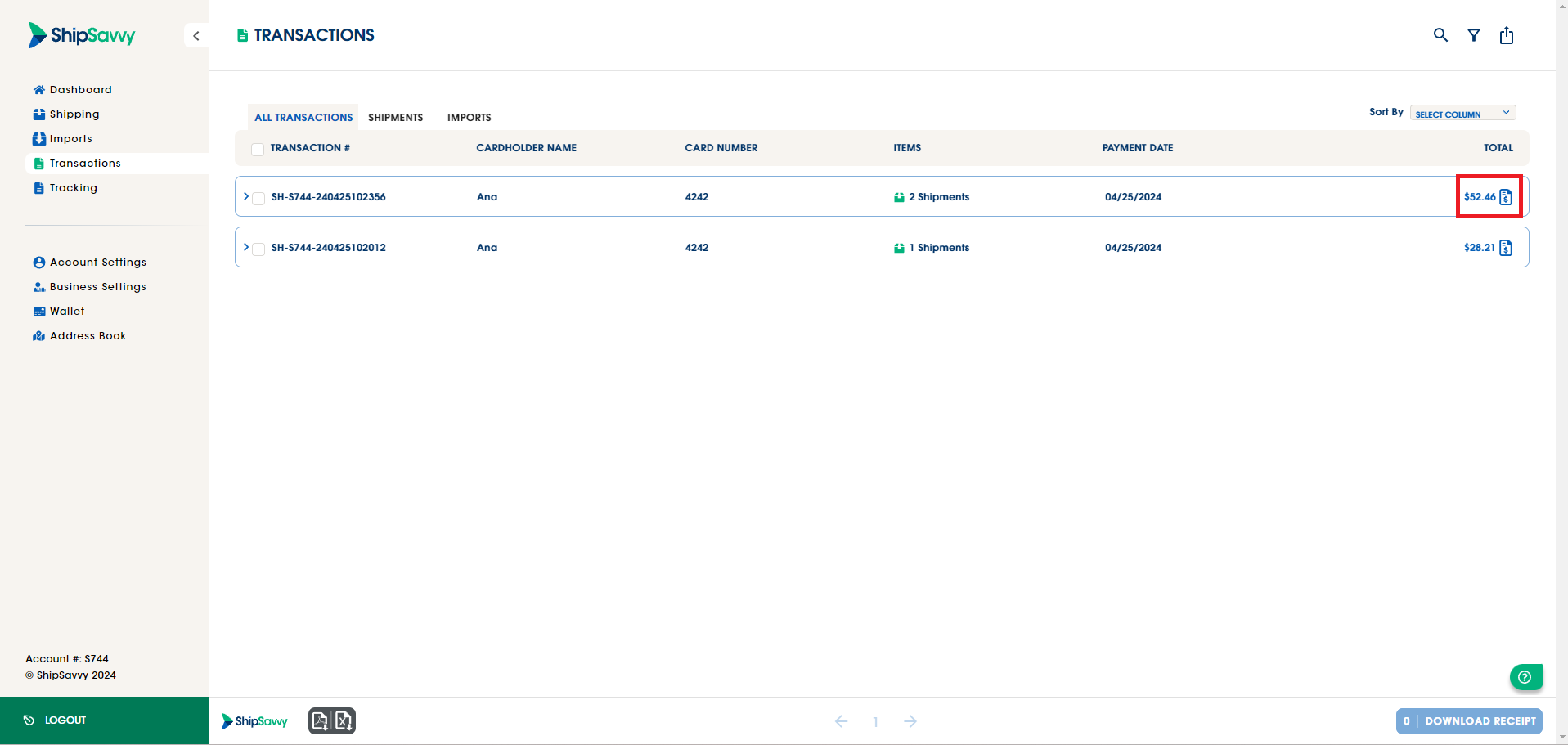Click shipment box icon beside 1 Shipments

click(899, 248)
